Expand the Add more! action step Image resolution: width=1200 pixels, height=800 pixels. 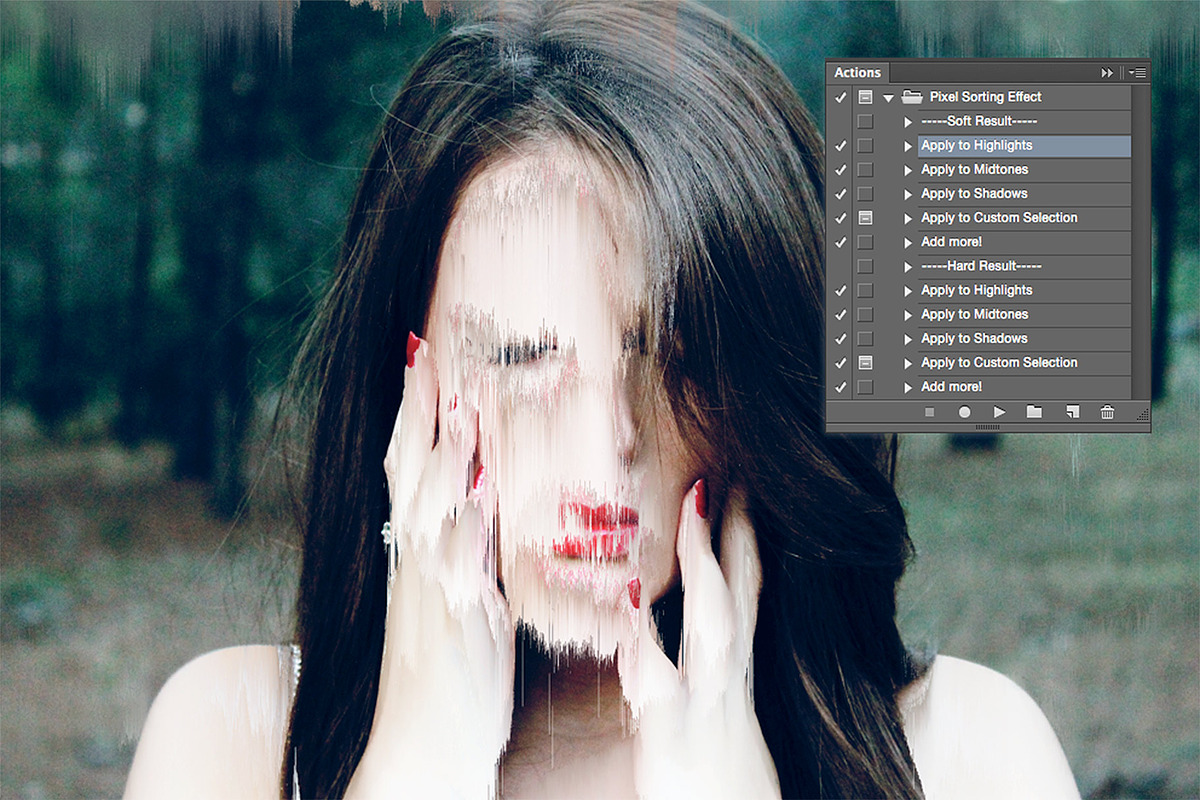click(907, 241)
